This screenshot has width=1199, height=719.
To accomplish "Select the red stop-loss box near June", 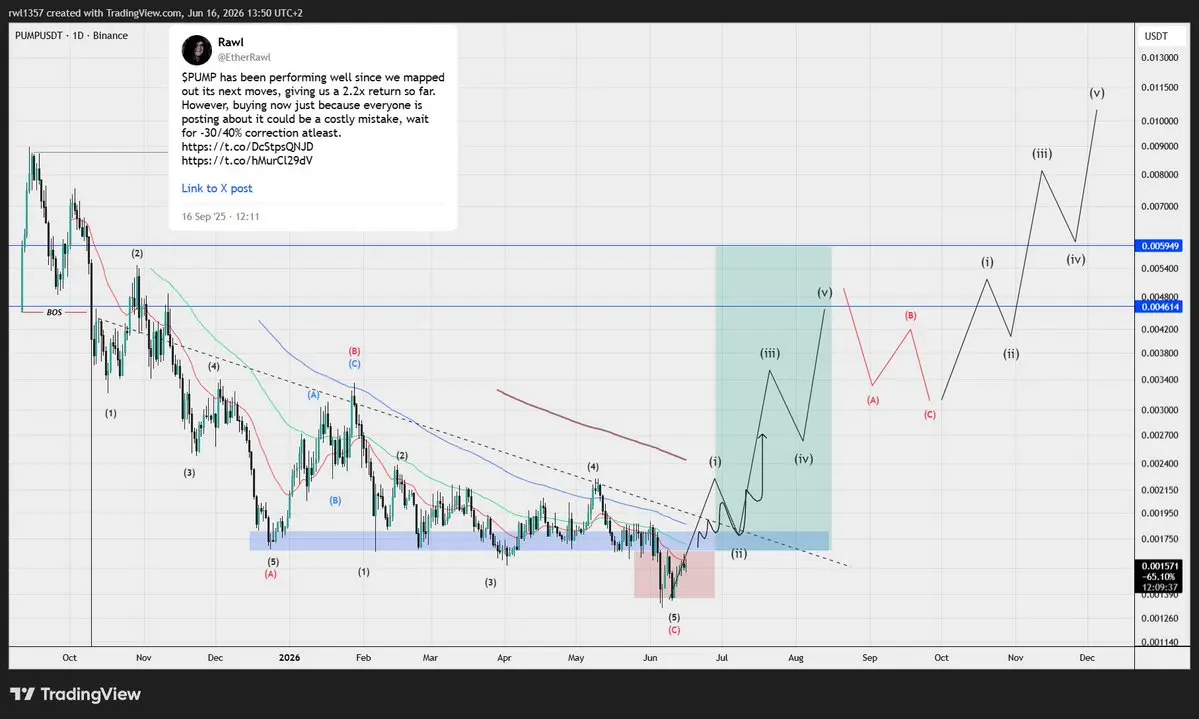I will click(x=674, y=574).
